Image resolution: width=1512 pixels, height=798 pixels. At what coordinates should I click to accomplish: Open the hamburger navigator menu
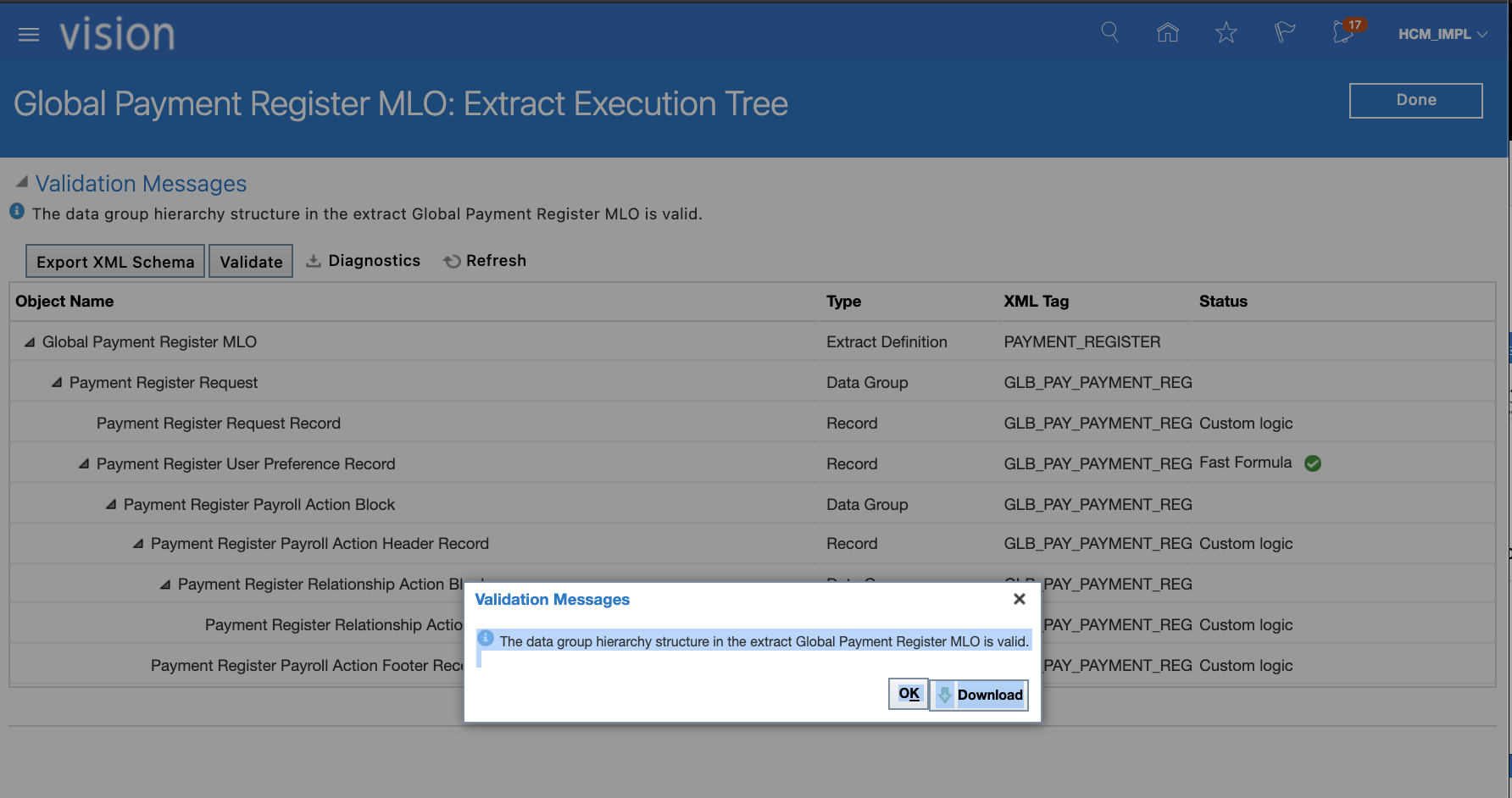point(29,35)
